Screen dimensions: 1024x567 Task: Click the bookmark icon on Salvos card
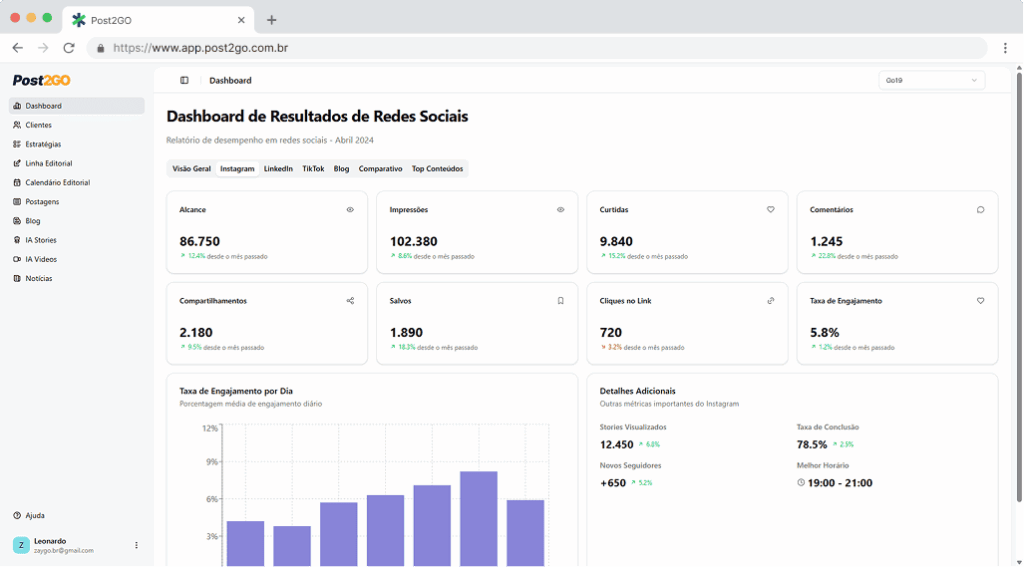560,301
